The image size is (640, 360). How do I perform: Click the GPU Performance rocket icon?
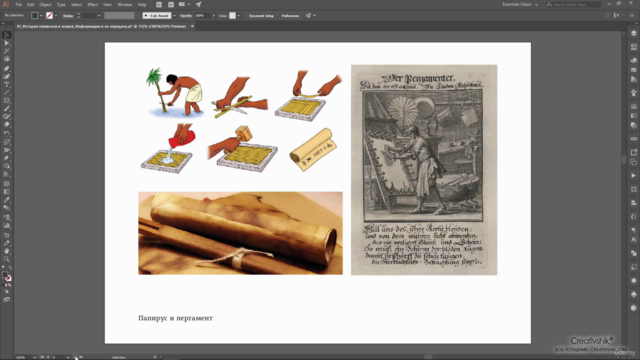click(198, 4)
